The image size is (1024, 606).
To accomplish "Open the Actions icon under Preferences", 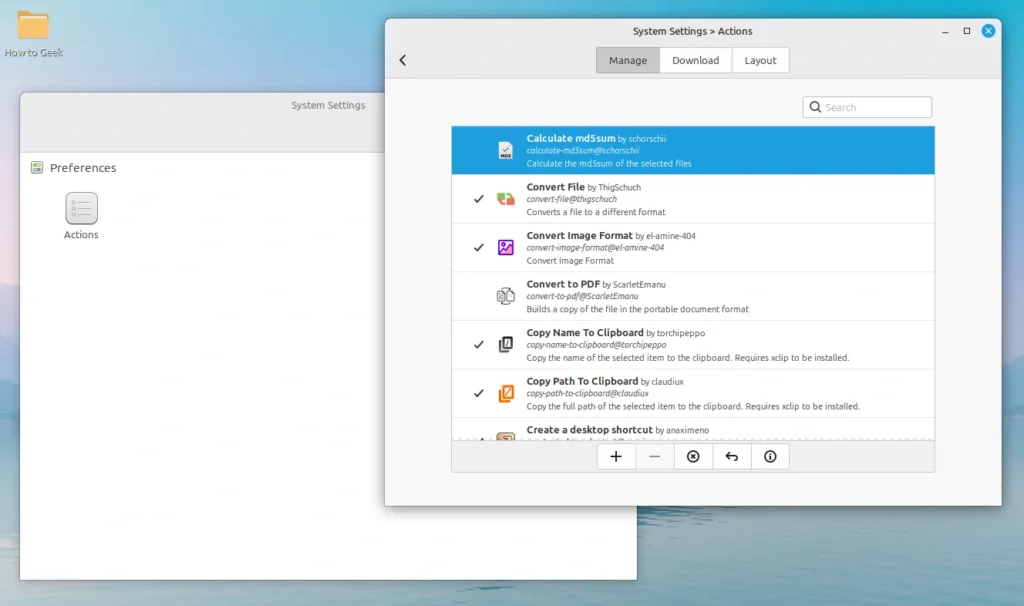I will [81, 210].
